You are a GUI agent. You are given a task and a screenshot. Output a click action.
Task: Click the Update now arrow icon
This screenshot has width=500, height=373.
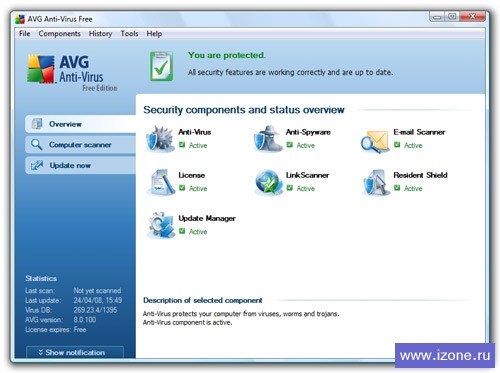[x=37, y=165]
